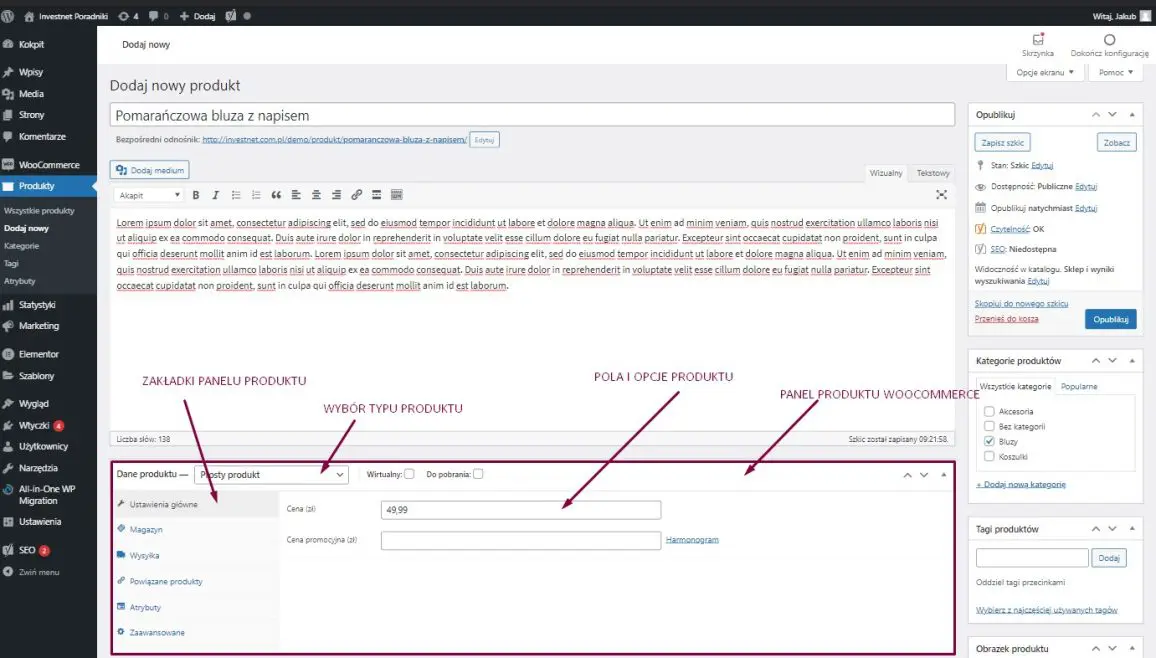Click the Cena price input field
Image resolution: width=1156 pixels, height=658 pixels.
[x=520, y=509]
